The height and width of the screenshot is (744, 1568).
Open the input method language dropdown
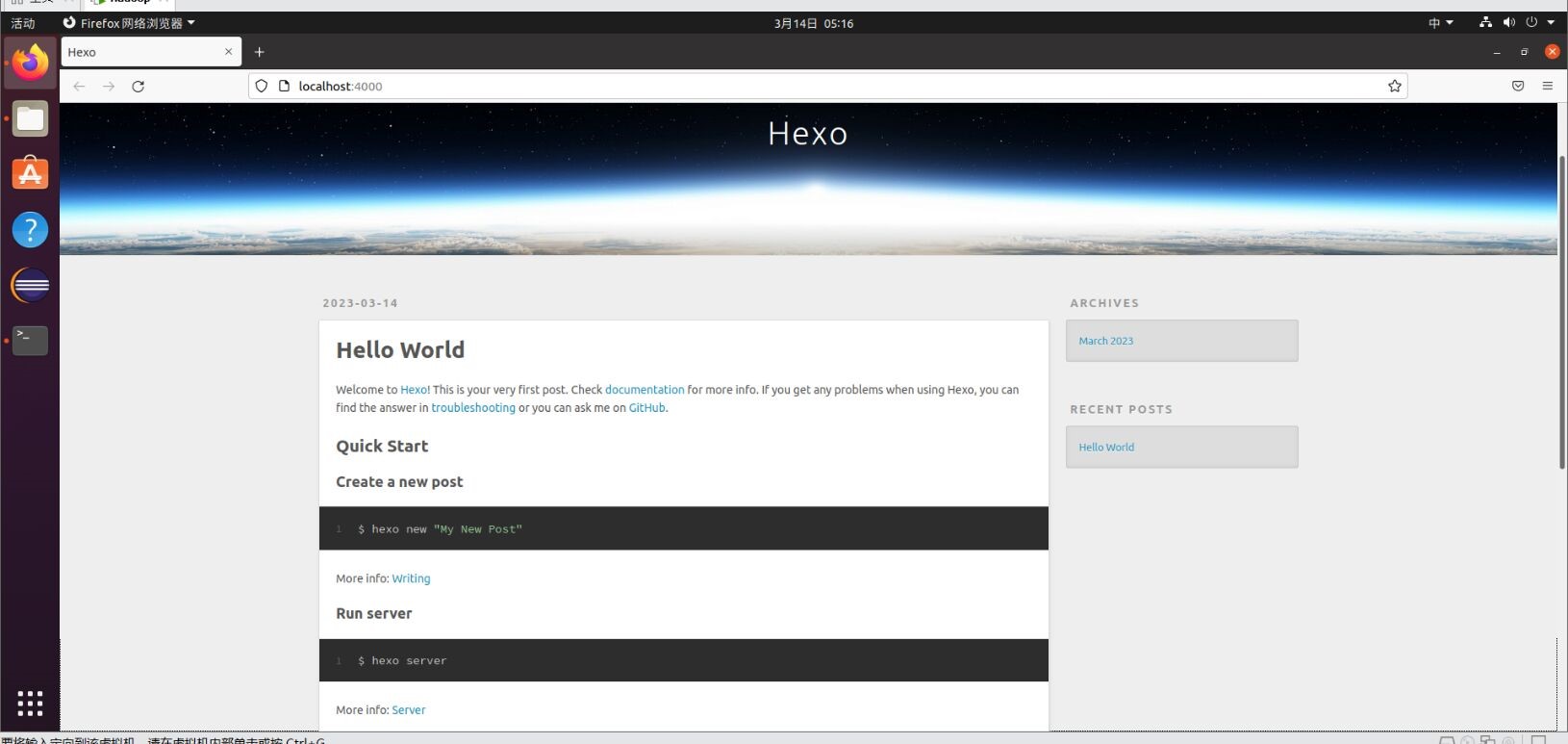click(1440, 23)
